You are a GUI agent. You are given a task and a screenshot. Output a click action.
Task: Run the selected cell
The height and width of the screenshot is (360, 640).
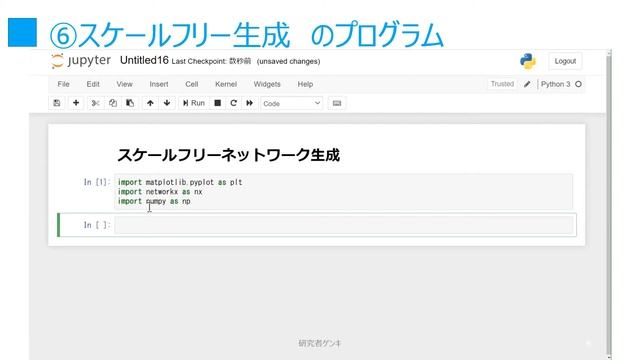point(193,103)
